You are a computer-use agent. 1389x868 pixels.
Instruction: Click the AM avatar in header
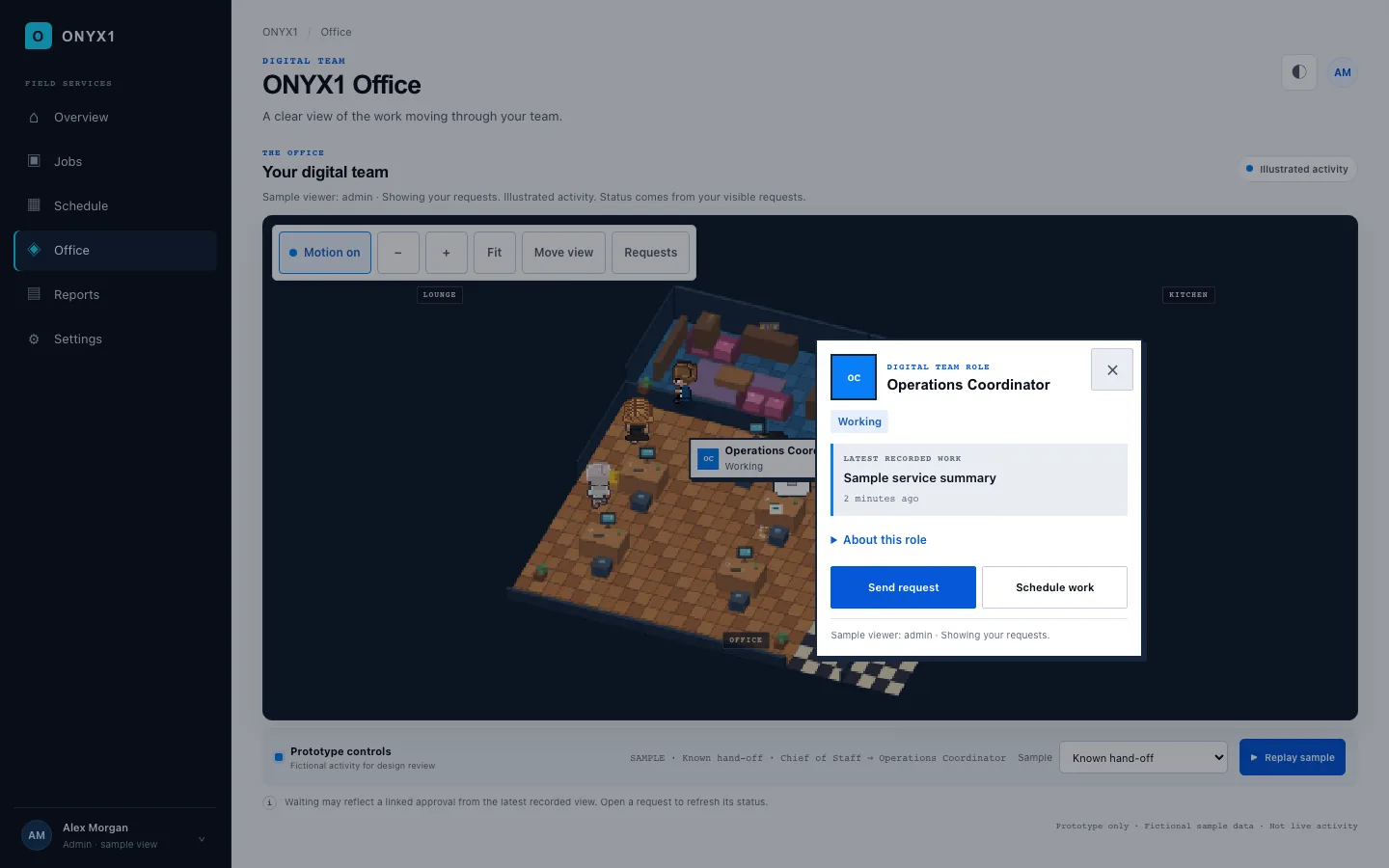1342,72
